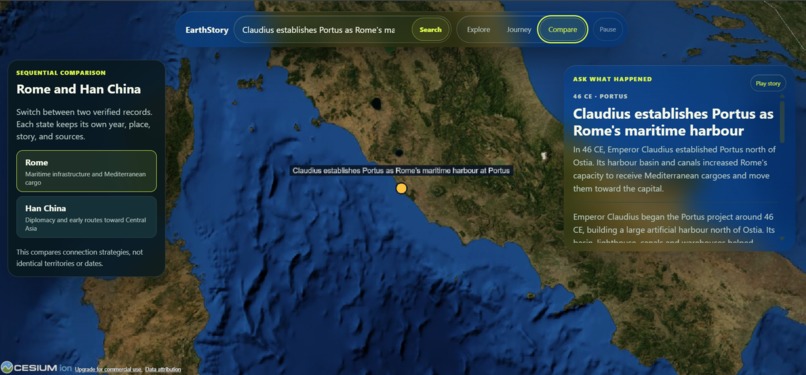Image resolution: width=806 pixels, height=375 pixels.
Task: Click the Search button
Action: (x=430, y=30)
